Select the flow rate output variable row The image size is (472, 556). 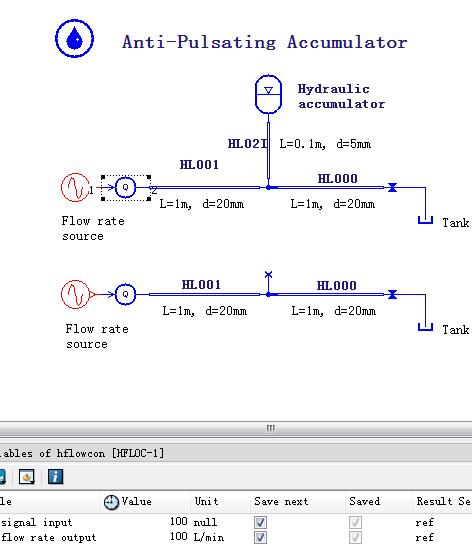tap(236, 538)
